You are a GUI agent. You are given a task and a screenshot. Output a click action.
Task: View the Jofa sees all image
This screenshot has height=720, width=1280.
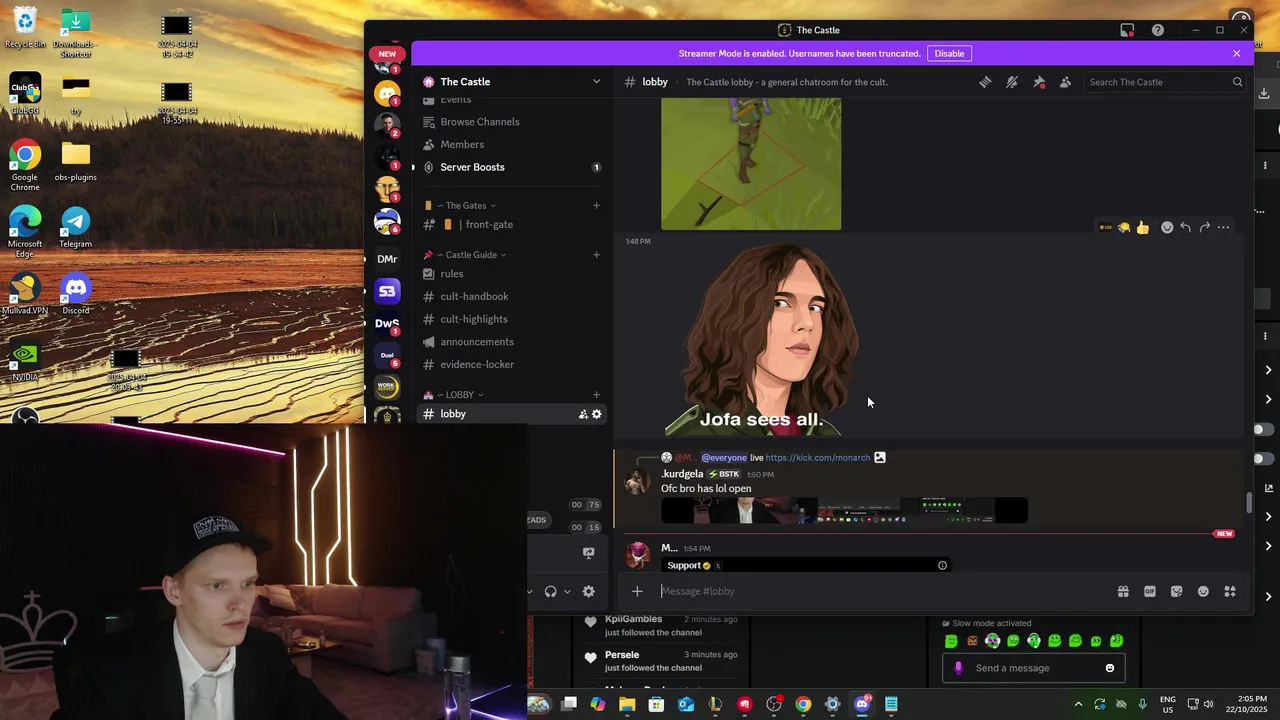point(761,341)
